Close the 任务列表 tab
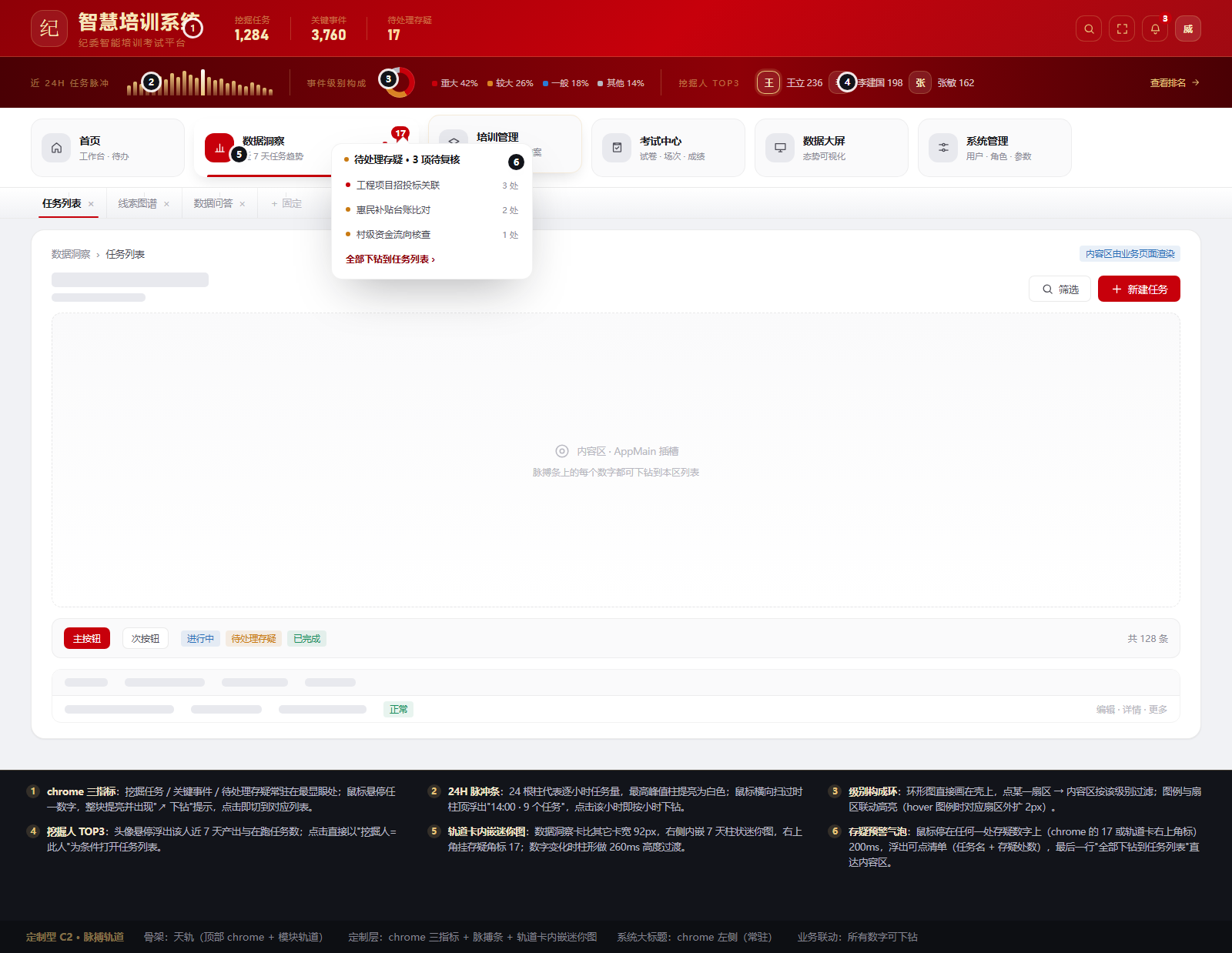Viewport: 1232px width, 953px height. tap(91, 204)
